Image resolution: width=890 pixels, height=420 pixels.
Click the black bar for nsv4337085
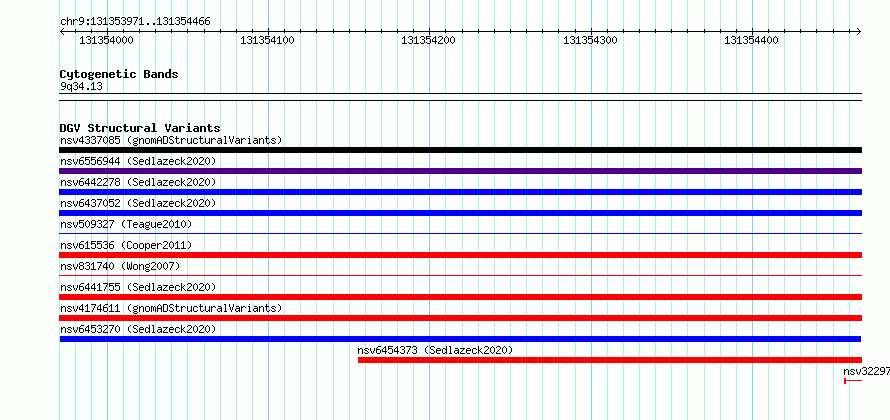click(460, 150)
